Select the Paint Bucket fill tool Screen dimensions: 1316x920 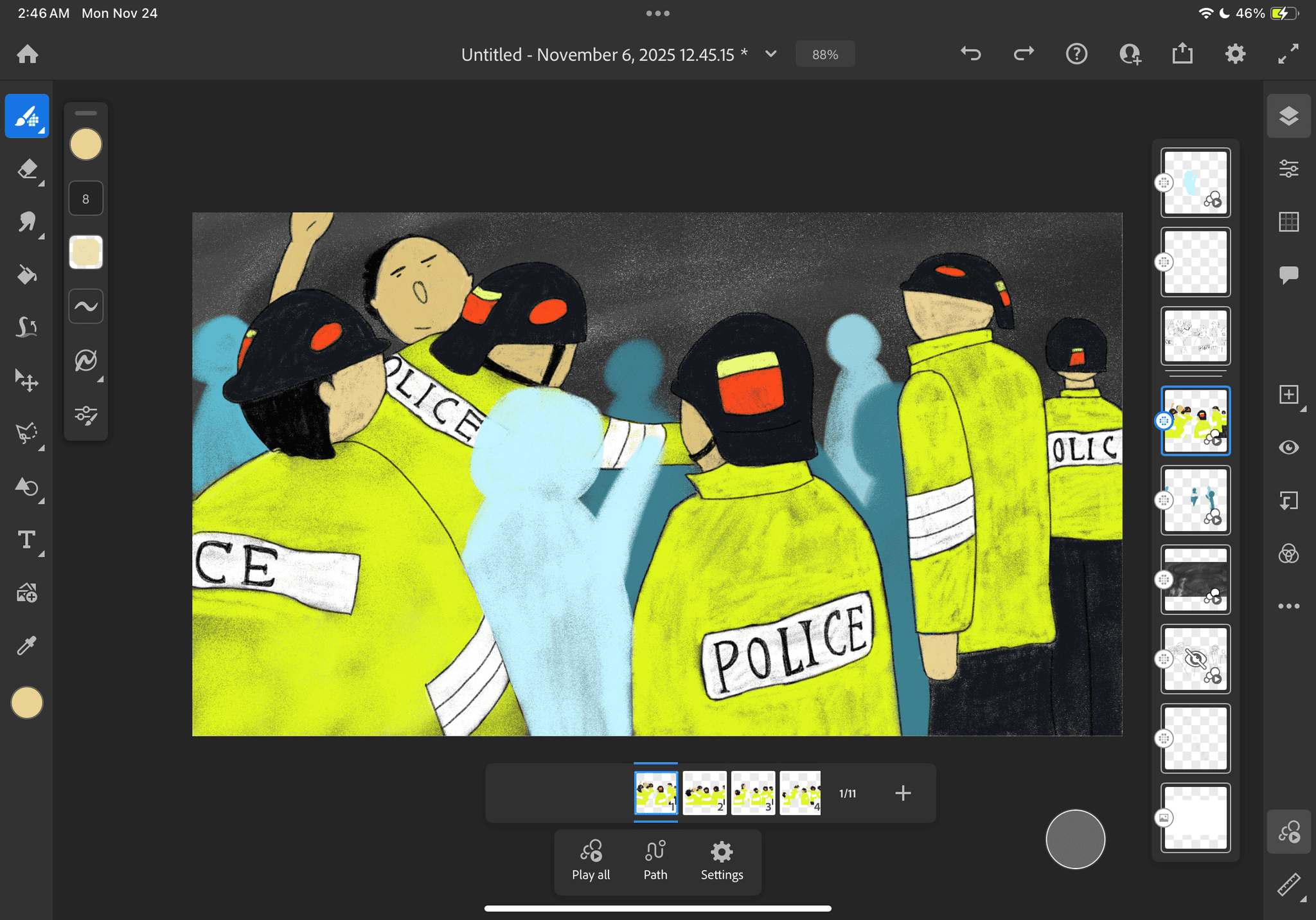coord(27,275)
